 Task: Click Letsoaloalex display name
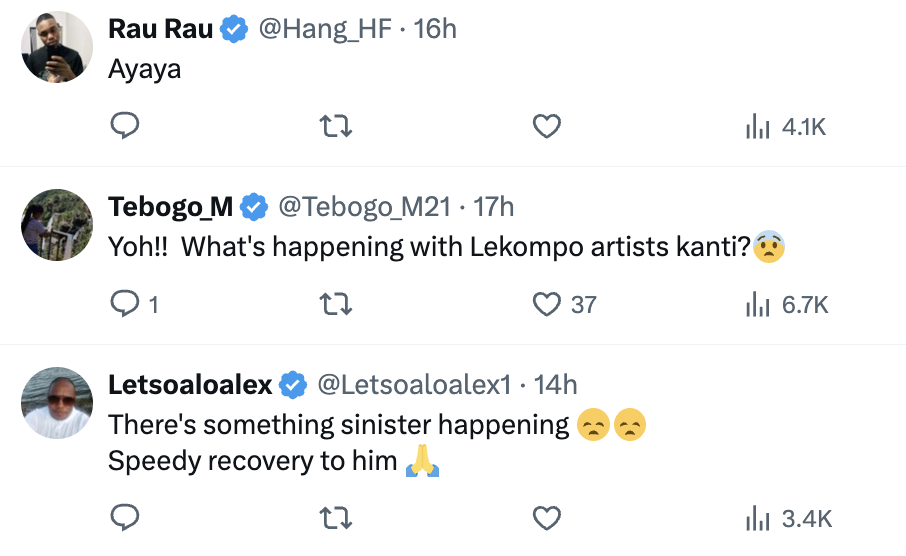(189, 384)
